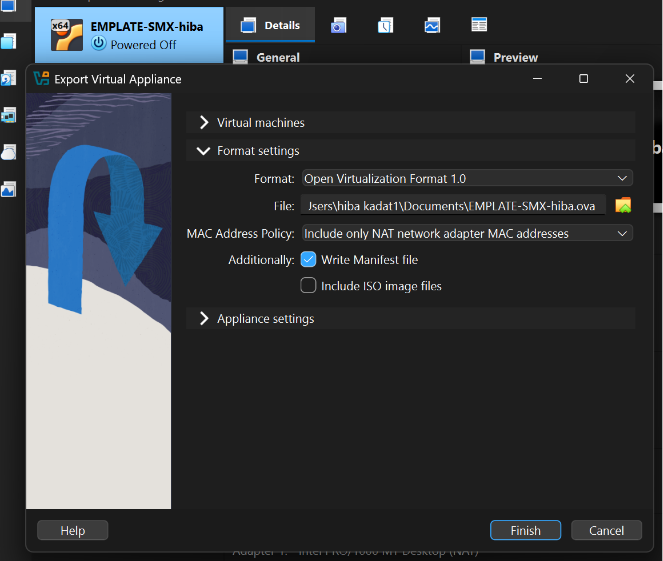Click the x64 VM OS icon

coord(67,35)
